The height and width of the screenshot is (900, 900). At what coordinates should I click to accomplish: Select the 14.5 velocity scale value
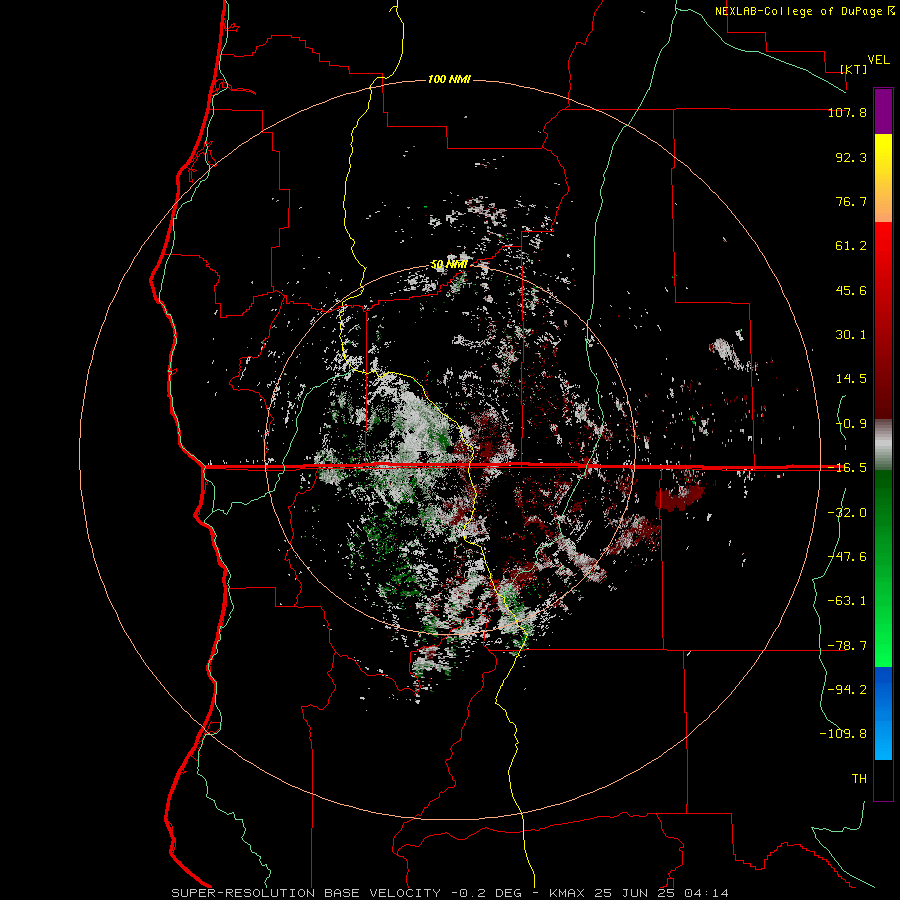tap(851, 379)
